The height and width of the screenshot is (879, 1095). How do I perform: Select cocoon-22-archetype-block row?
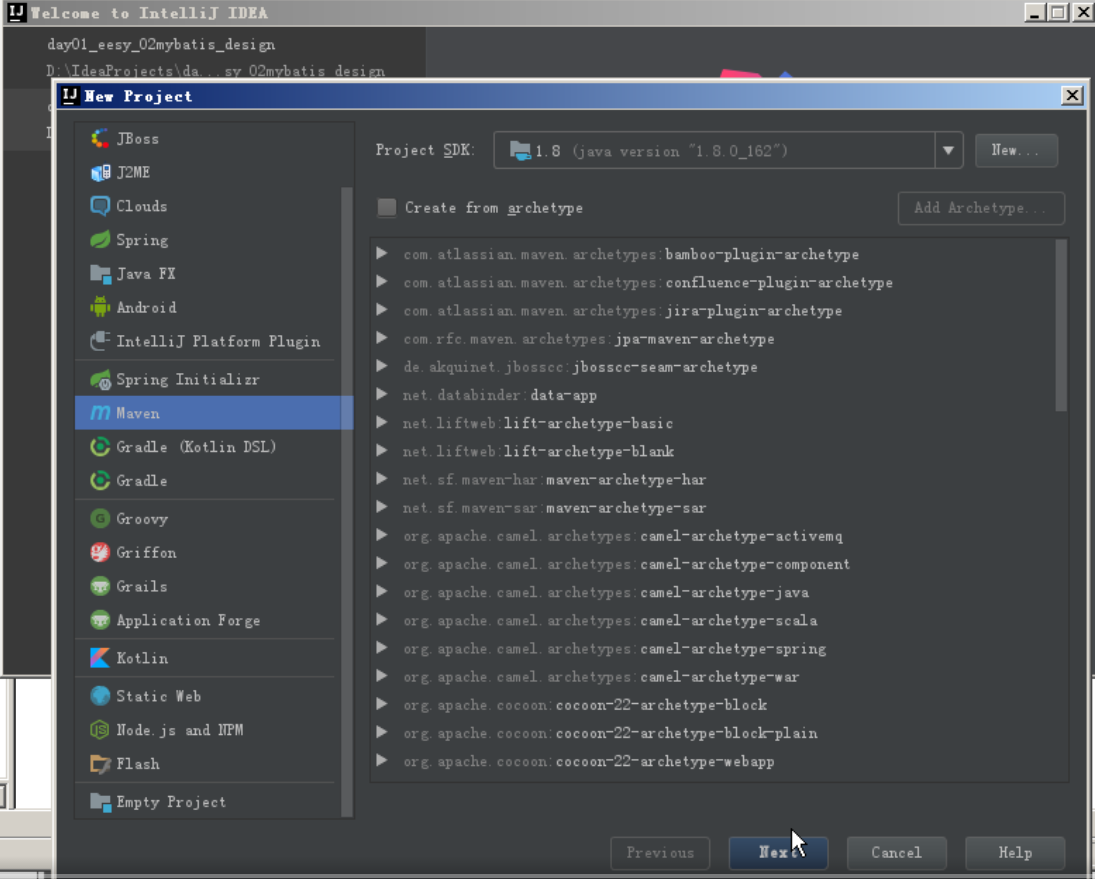pos(713,705)
